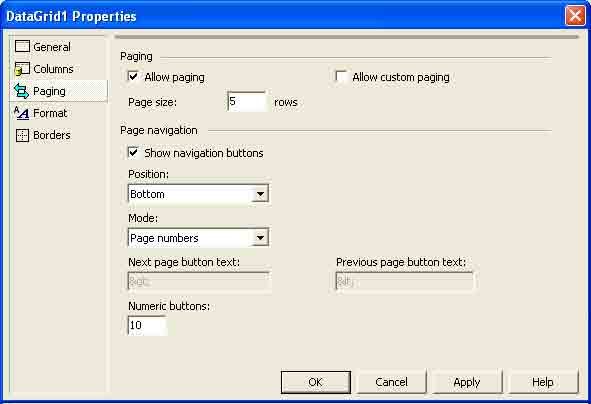Click the Columns page icon

click(22, 69)
